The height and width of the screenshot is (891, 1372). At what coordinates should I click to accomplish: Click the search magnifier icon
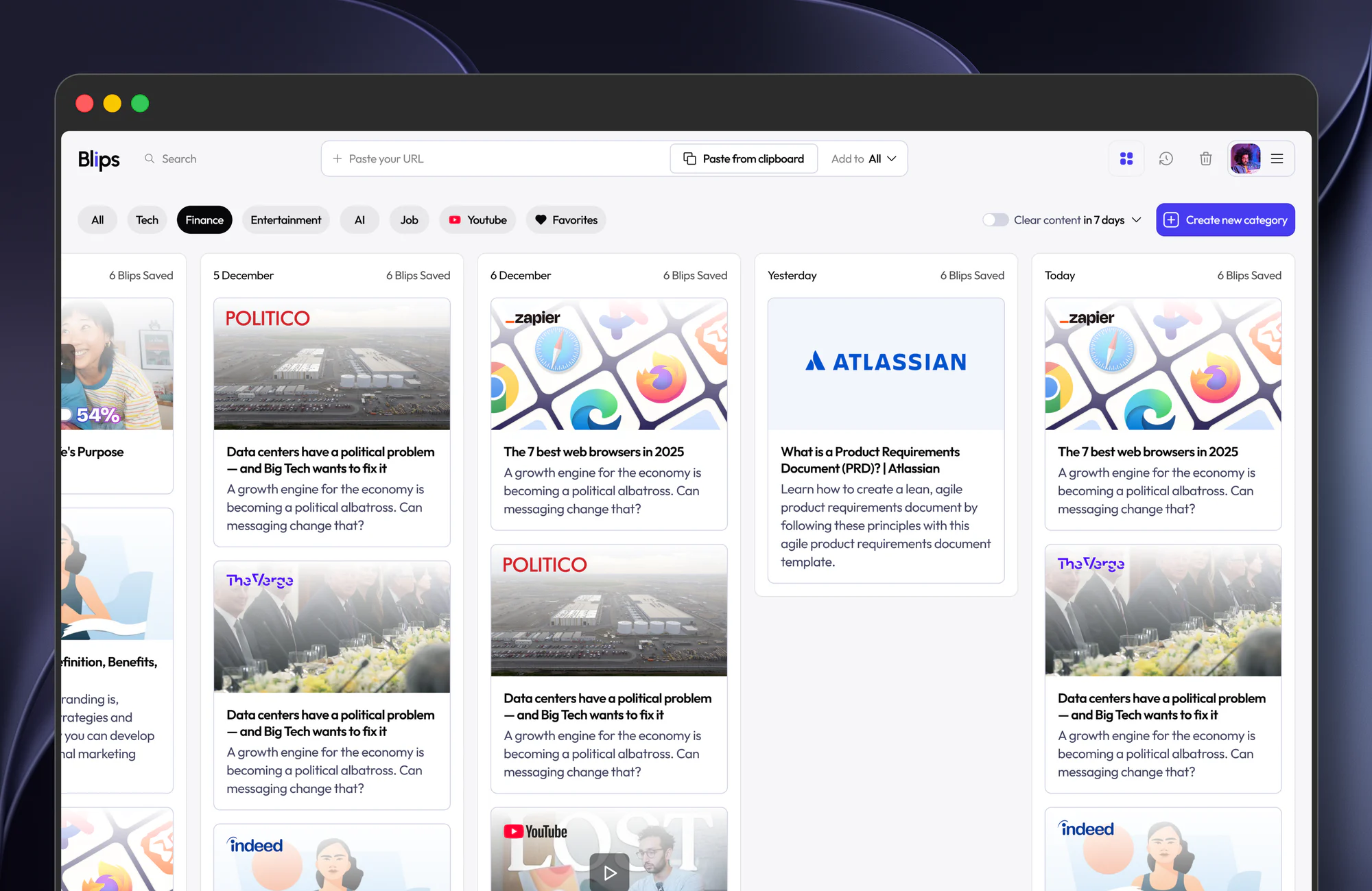click(150, 158)
